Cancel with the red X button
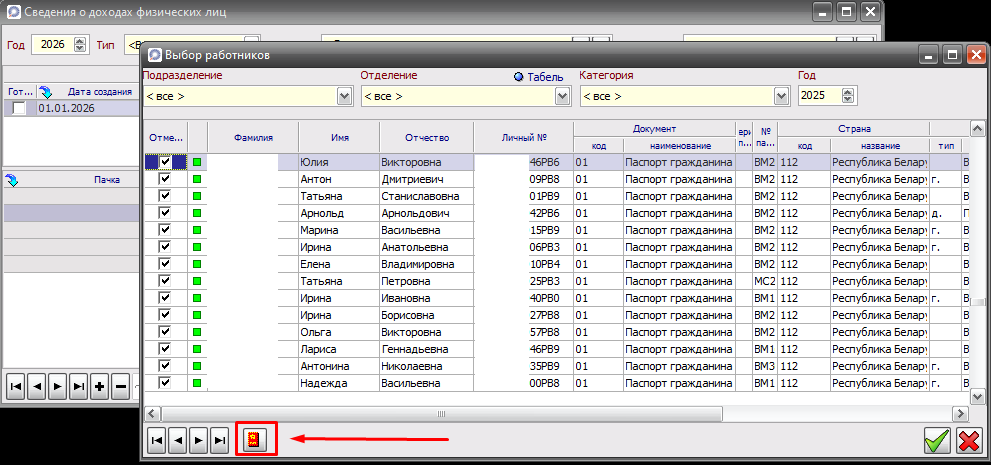Viewport: 991px width, 465px height. (x=968, y=441)
